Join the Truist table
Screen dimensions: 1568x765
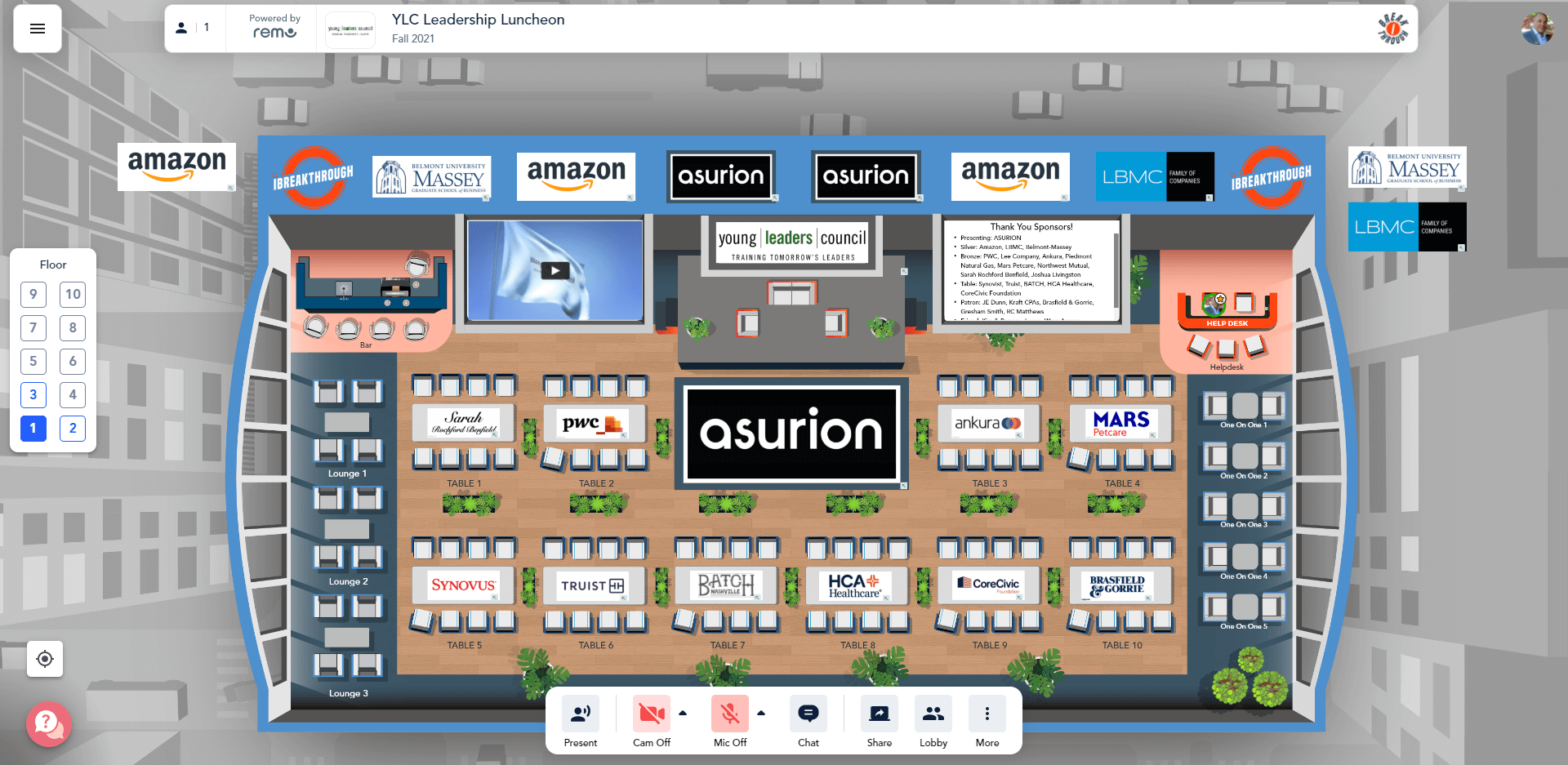(x=595, y=585)
